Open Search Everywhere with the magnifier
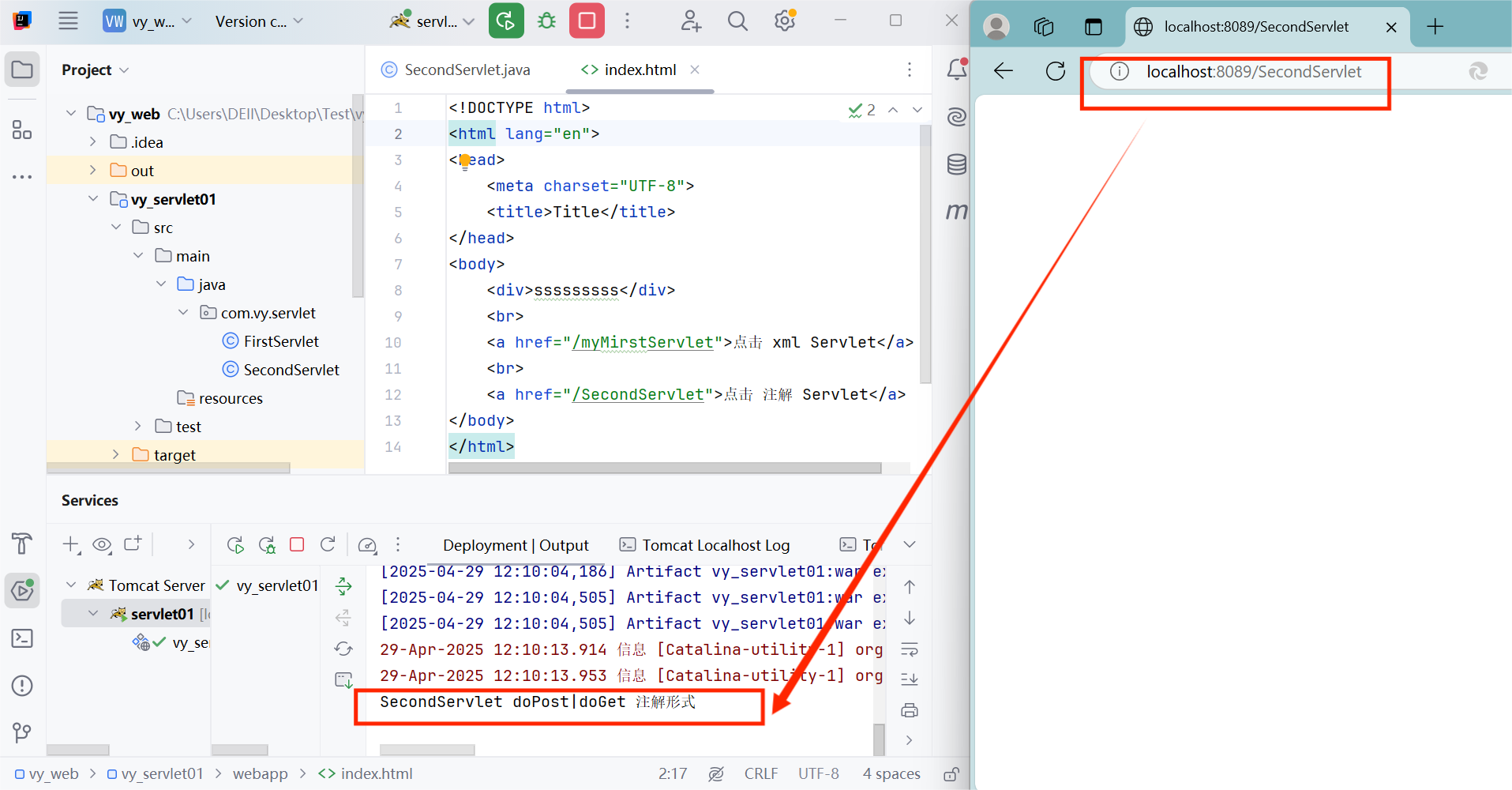This screenshot has width=1512, height=790. point(737,21)
